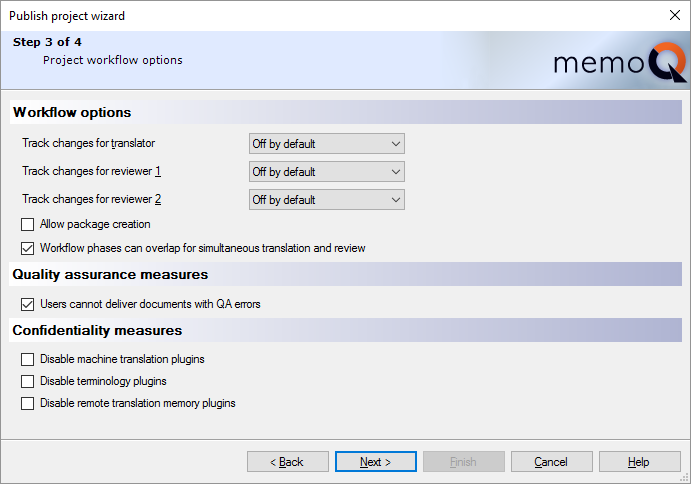Toggle Users cannot deliver documents with QA errors
The height and width of the screenshot is (484, 691).
click(x=28, y=304)
